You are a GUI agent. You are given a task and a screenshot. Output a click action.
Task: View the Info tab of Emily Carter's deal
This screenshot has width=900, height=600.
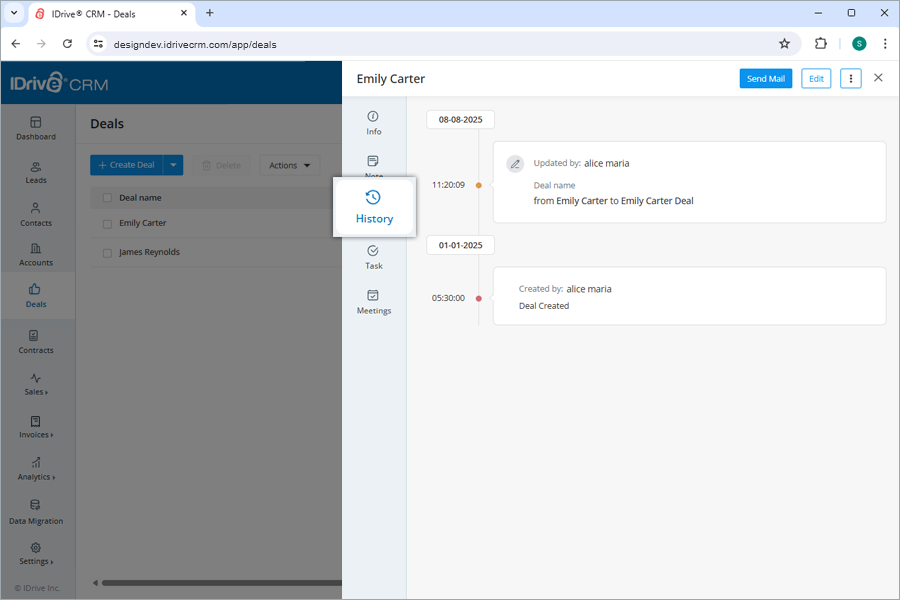[x=373, y=122]
